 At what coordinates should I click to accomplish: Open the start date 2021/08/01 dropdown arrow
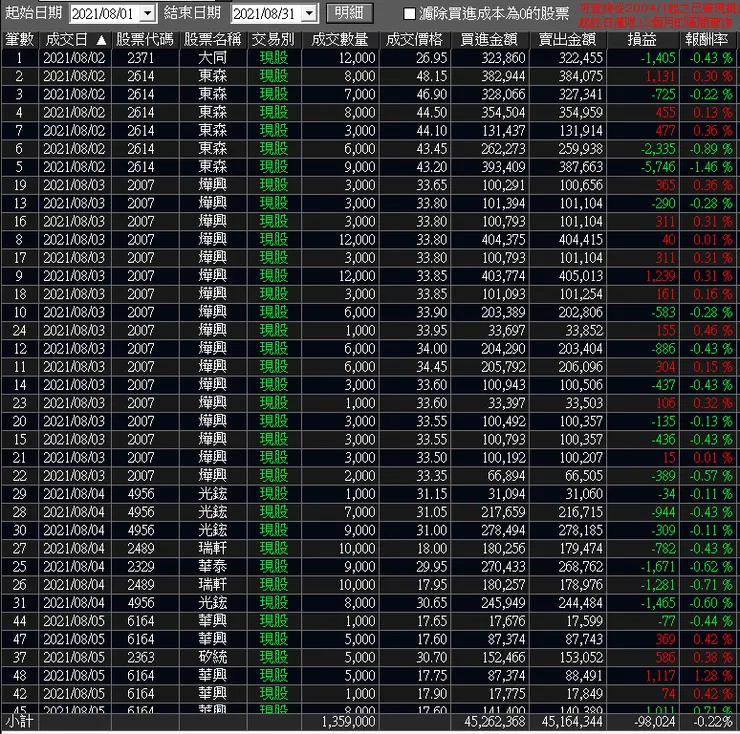click(x=148, y=13)
